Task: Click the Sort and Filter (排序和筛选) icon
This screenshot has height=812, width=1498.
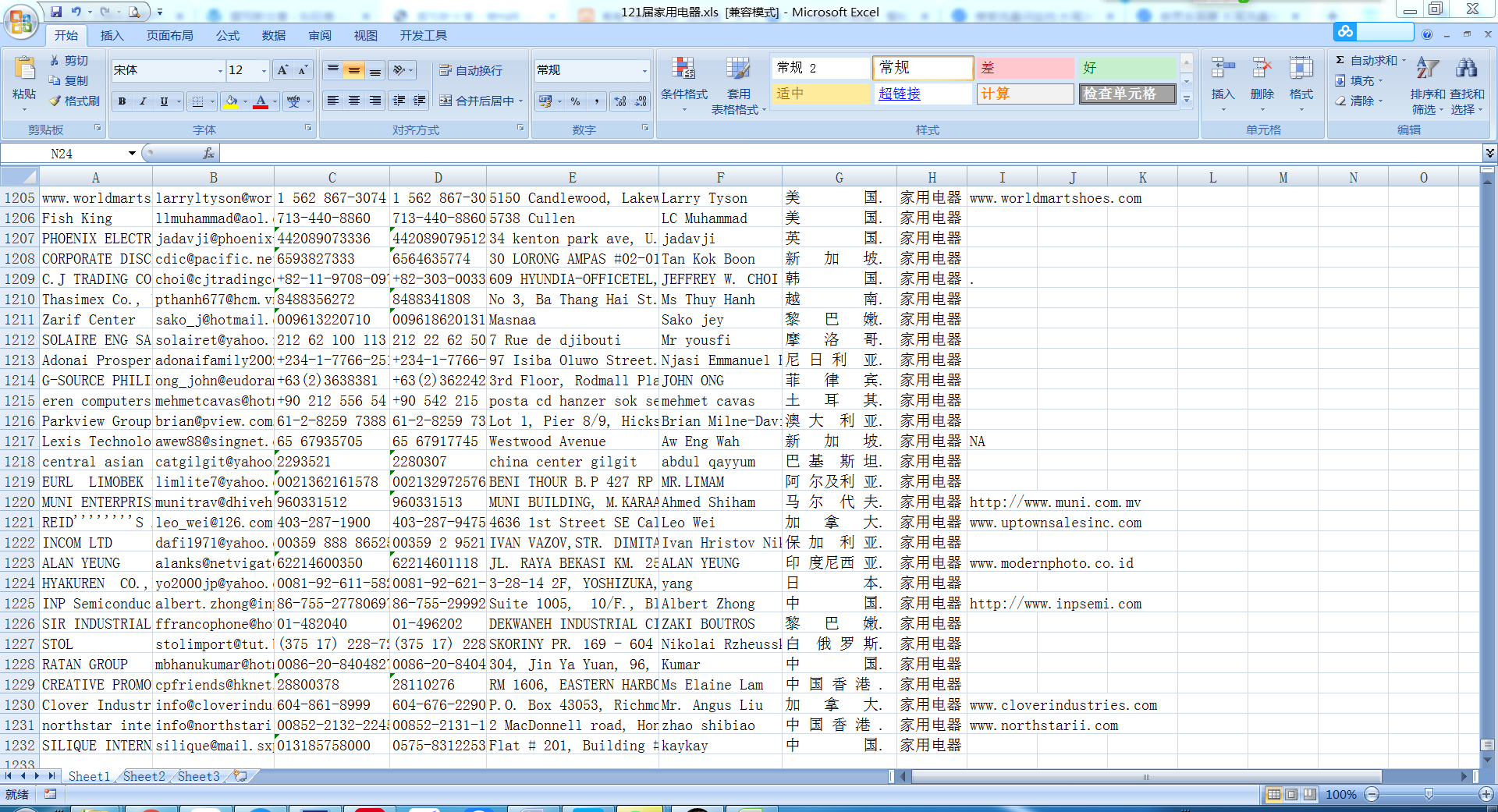Action: pos(1427,69)
